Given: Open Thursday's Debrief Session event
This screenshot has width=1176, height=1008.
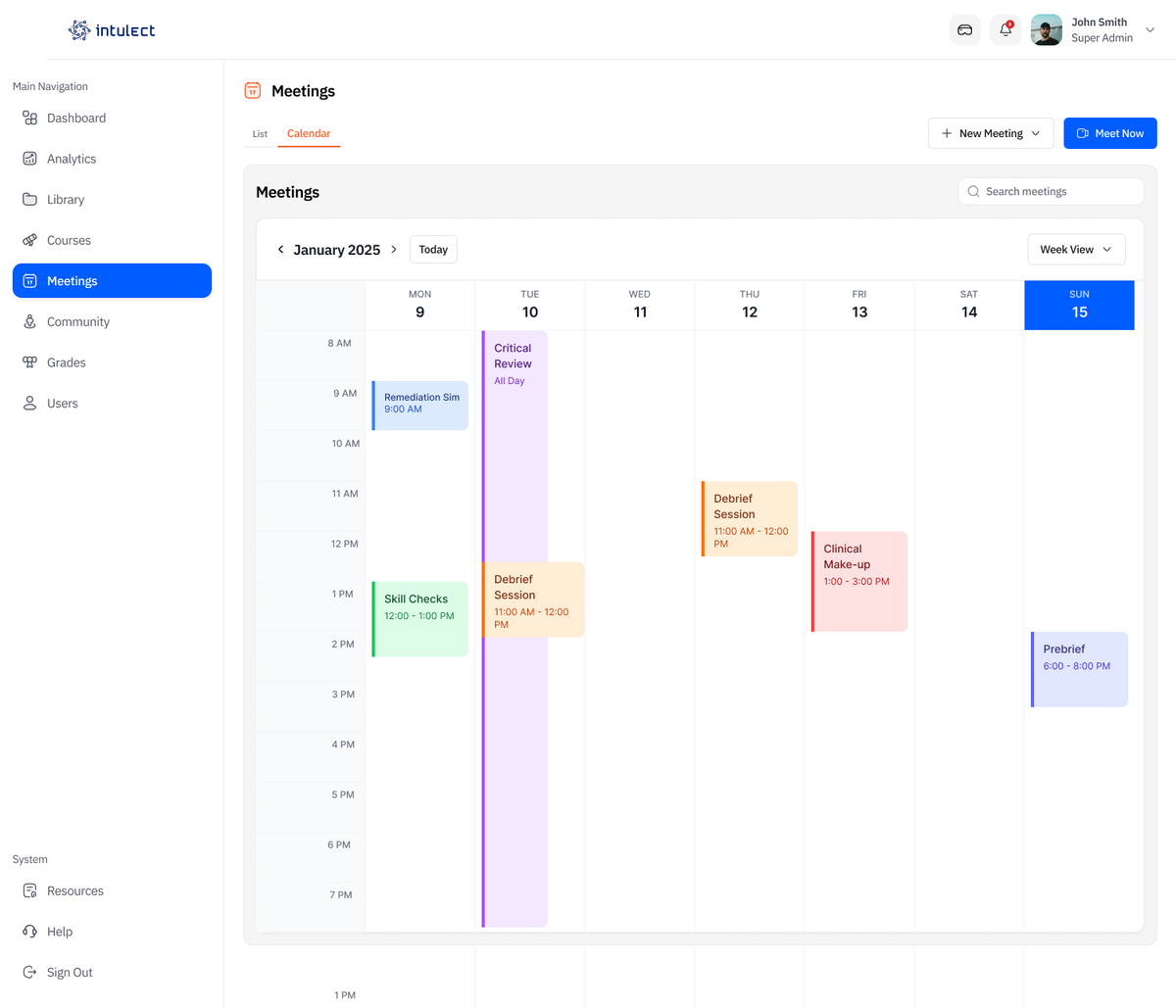Looking at the screenshot, I should click(x=750, y=519).
